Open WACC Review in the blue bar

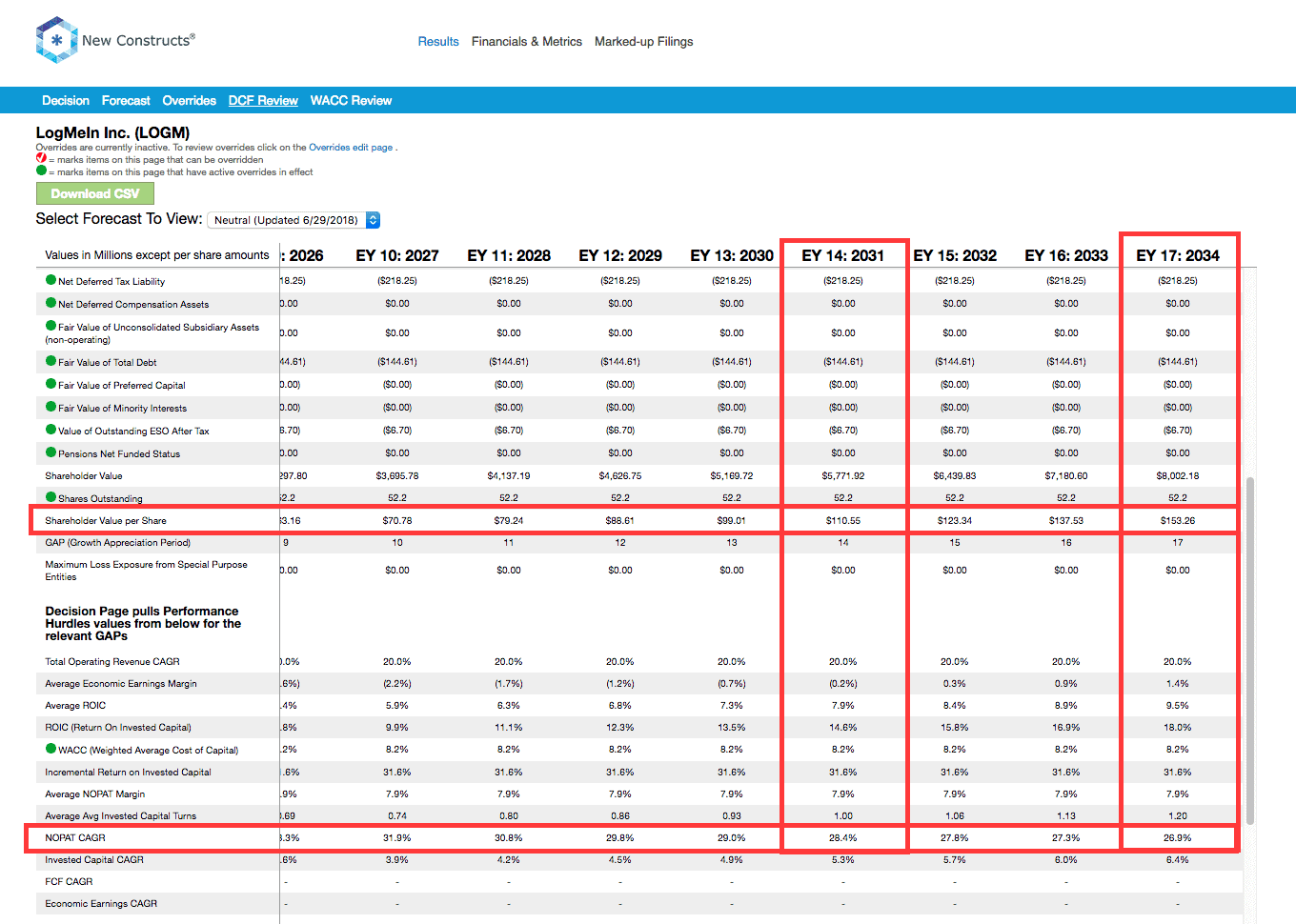pos(351,100)
